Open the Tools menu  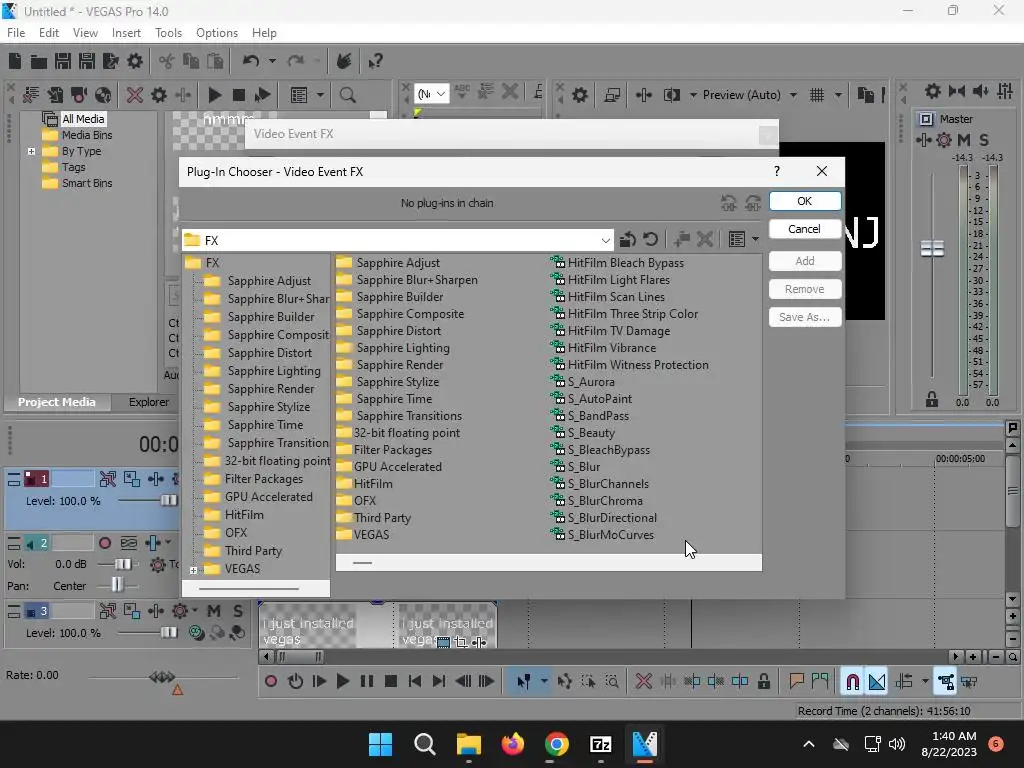(x=168, y=33)
